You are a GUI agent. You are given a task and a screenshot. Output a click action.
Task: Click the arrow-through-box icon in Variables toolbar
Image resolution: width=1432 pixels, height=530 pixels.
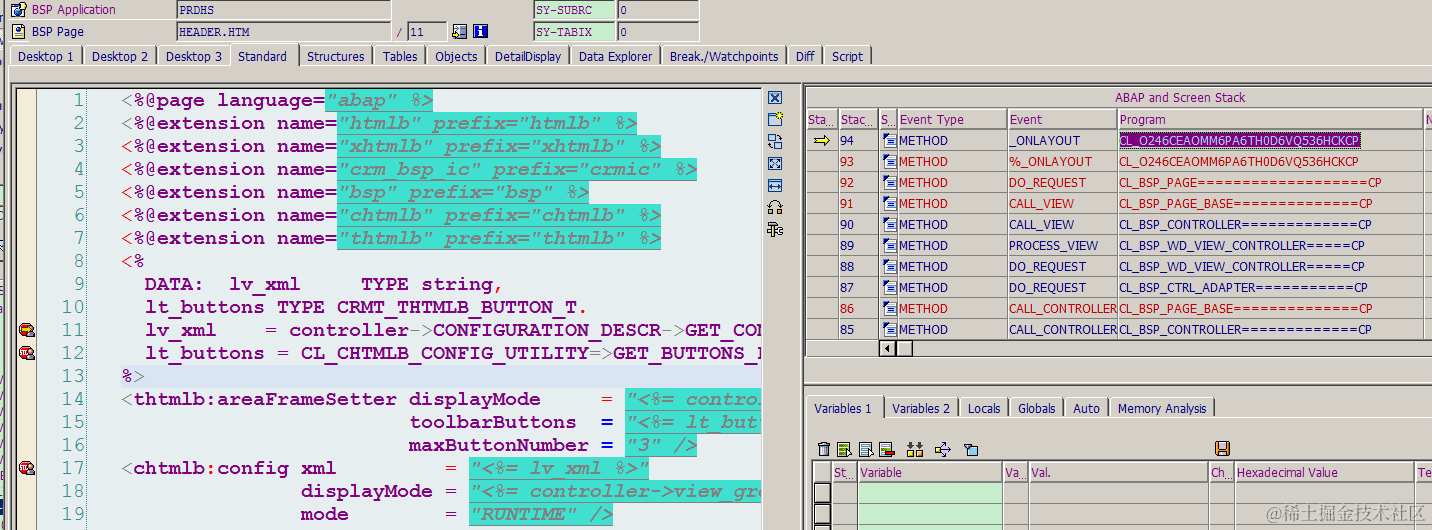942,449
